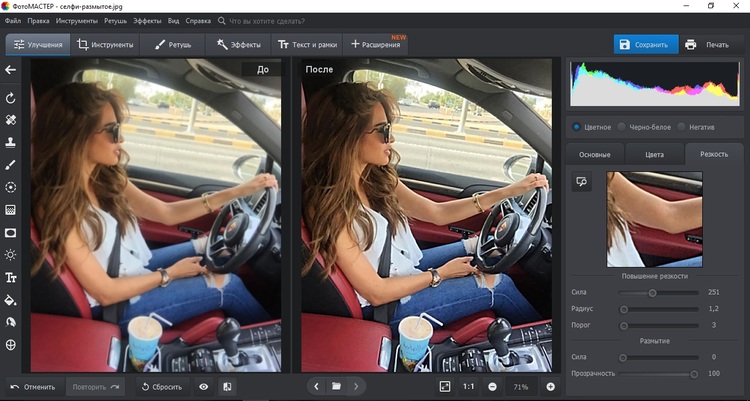Image resolution: width=750 pixels, height=401 pixels.
Task: Switch to the Цвета tab
Action: 654,154
